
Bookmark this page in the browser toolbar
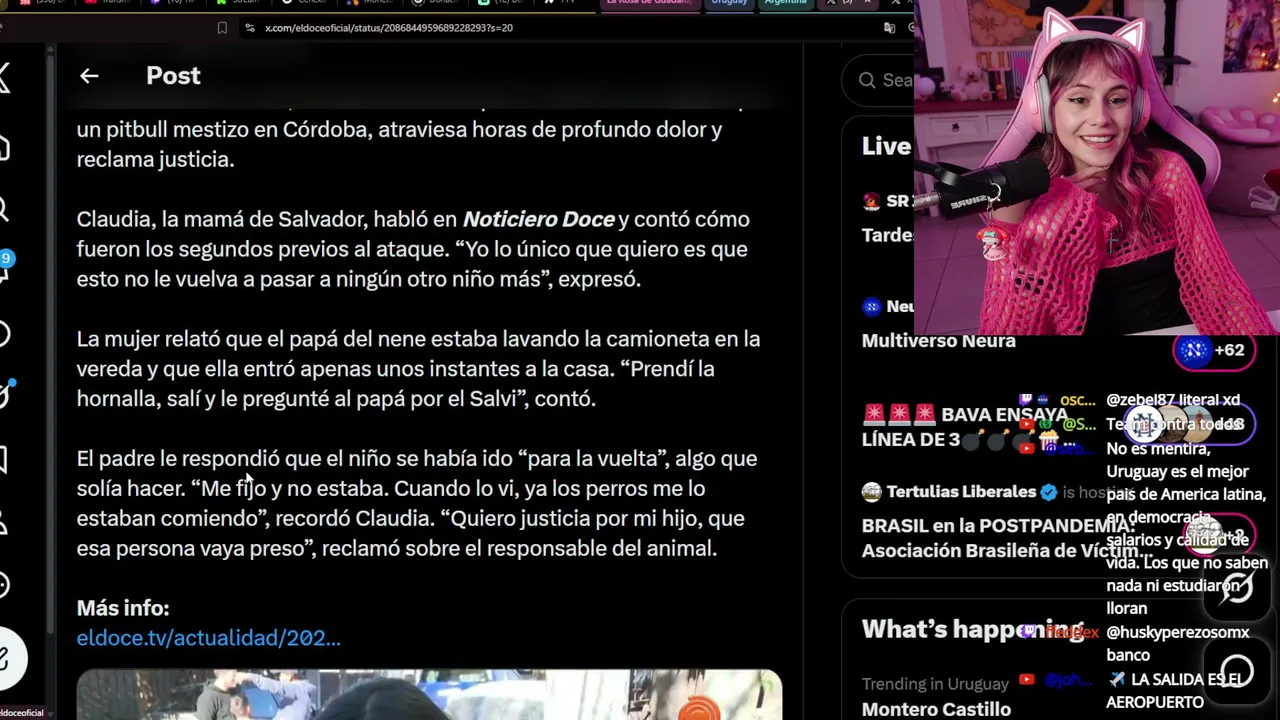pyautogui.click(x=222, y=28)
